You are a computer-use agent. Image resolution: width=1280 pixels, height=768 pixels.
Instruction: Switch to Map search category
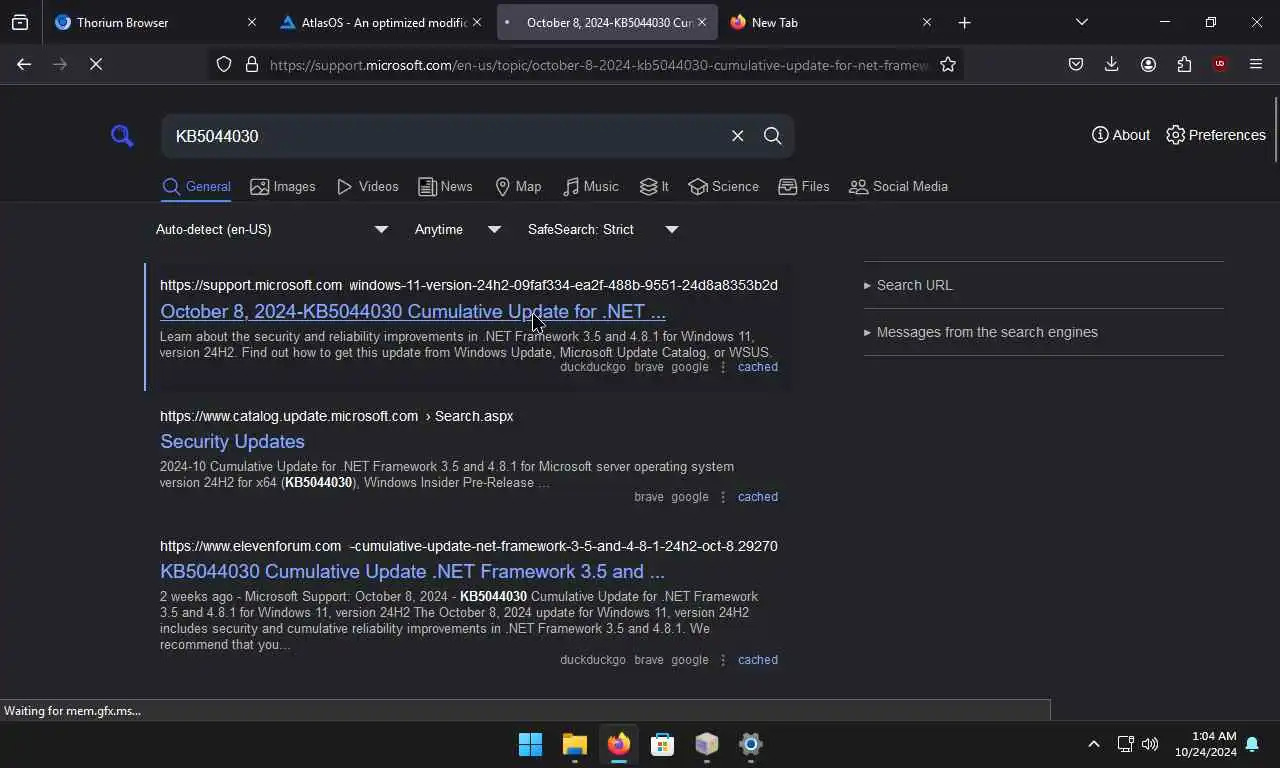(518, 186)
